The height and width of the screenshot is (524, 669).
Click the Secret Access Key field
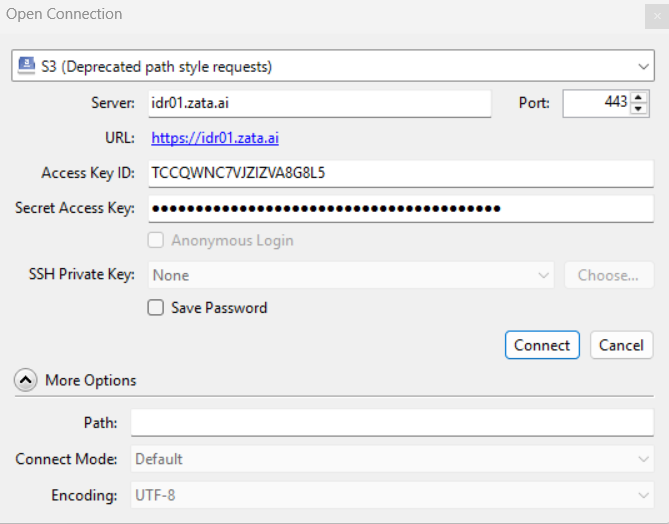pos(400,208)
